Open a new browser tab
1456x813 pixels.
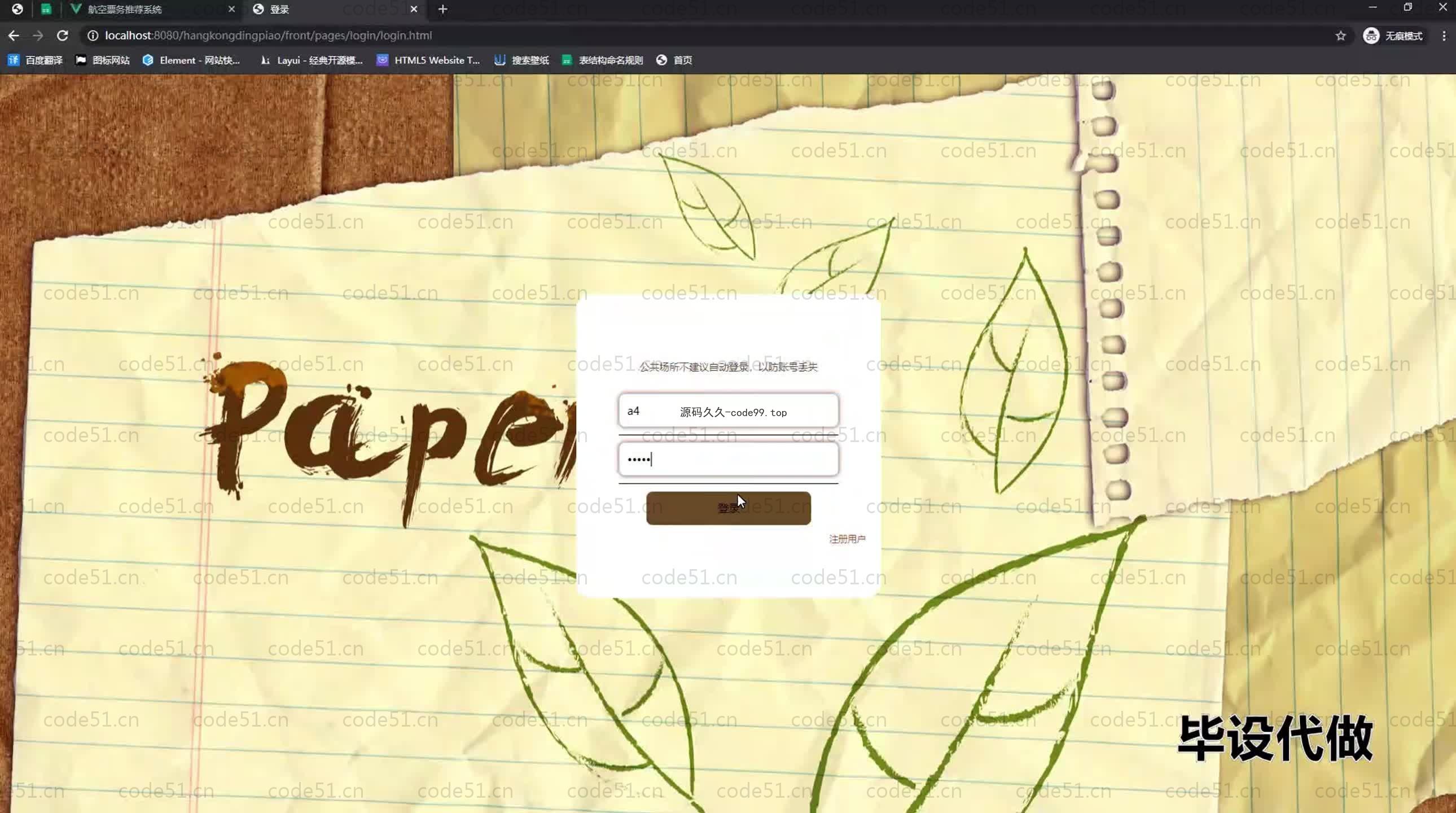point(442,9)
